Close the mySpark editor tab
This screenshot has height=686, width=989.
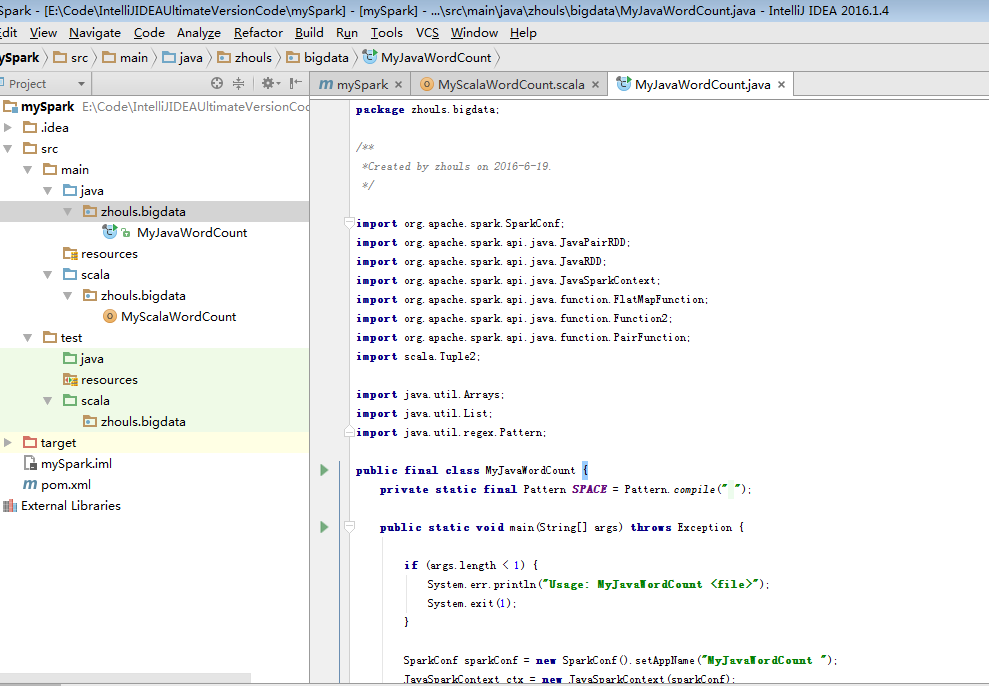pyautogui.click(x=398, y=84)
